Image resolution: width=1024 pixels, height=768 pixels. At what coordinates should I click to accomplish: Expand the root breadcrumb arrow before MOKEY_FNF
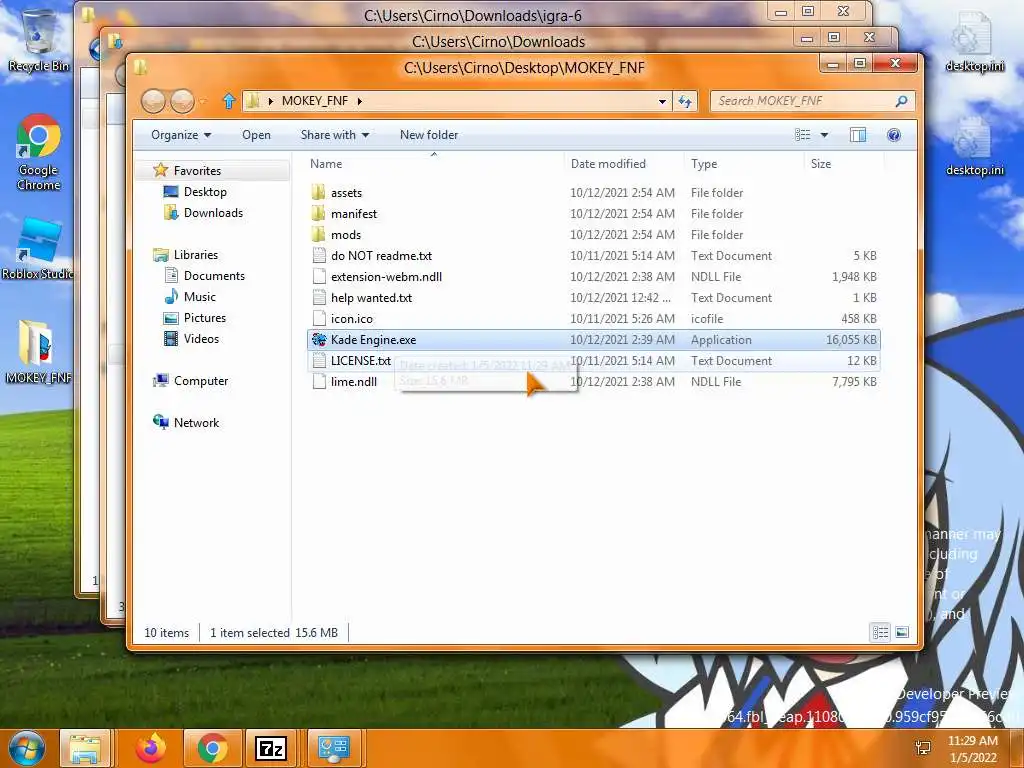click(270, 101)
